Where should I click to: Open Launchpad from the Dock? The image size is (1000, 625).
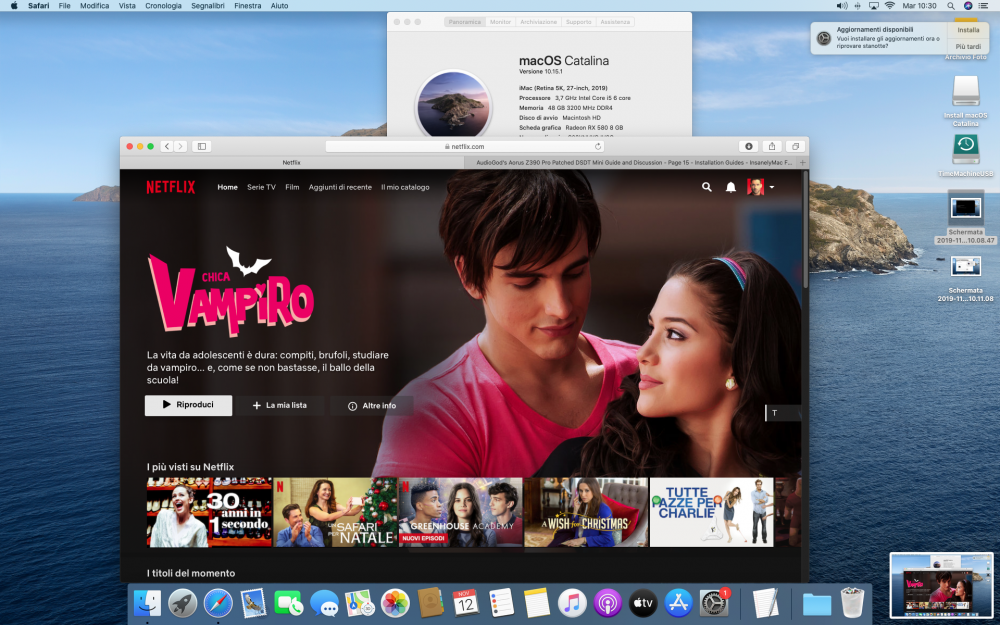pyautogui.click(x=182, y=602)
